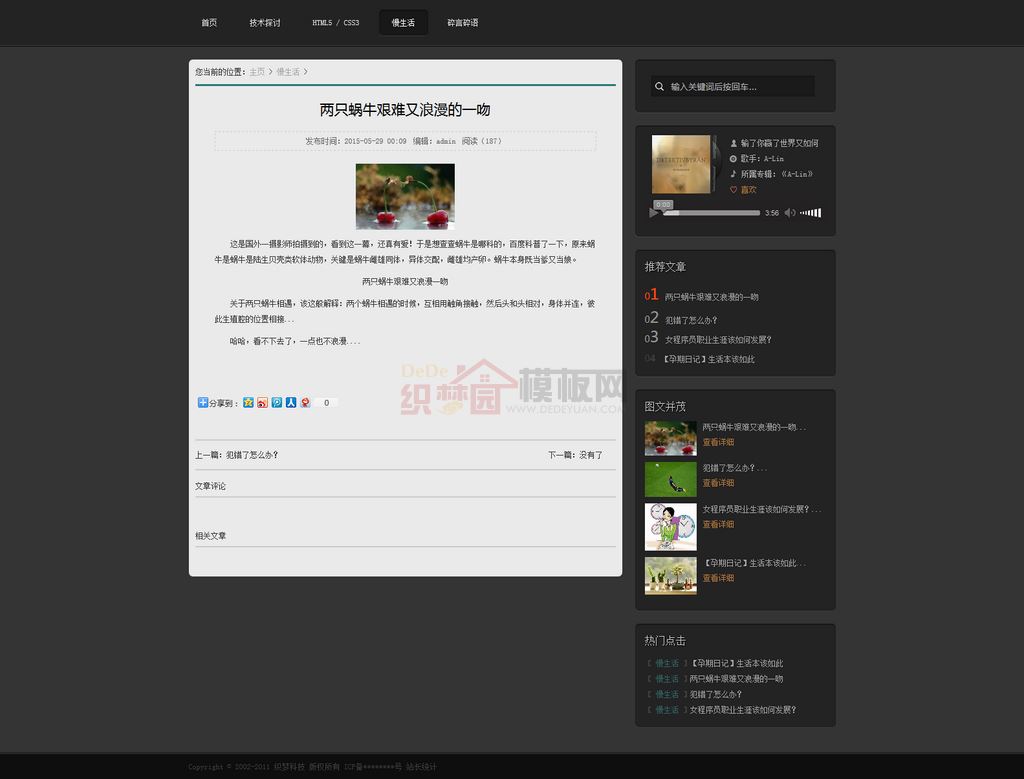
Task: Share to Tencent Weibo icon
Action: [277, 403]
